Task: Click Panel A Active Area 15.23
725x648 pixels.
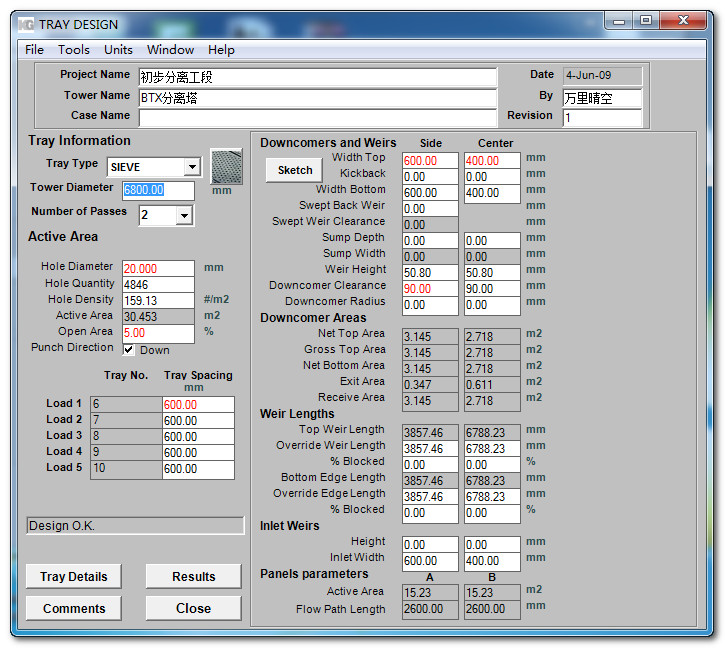Action: point(430,593)
